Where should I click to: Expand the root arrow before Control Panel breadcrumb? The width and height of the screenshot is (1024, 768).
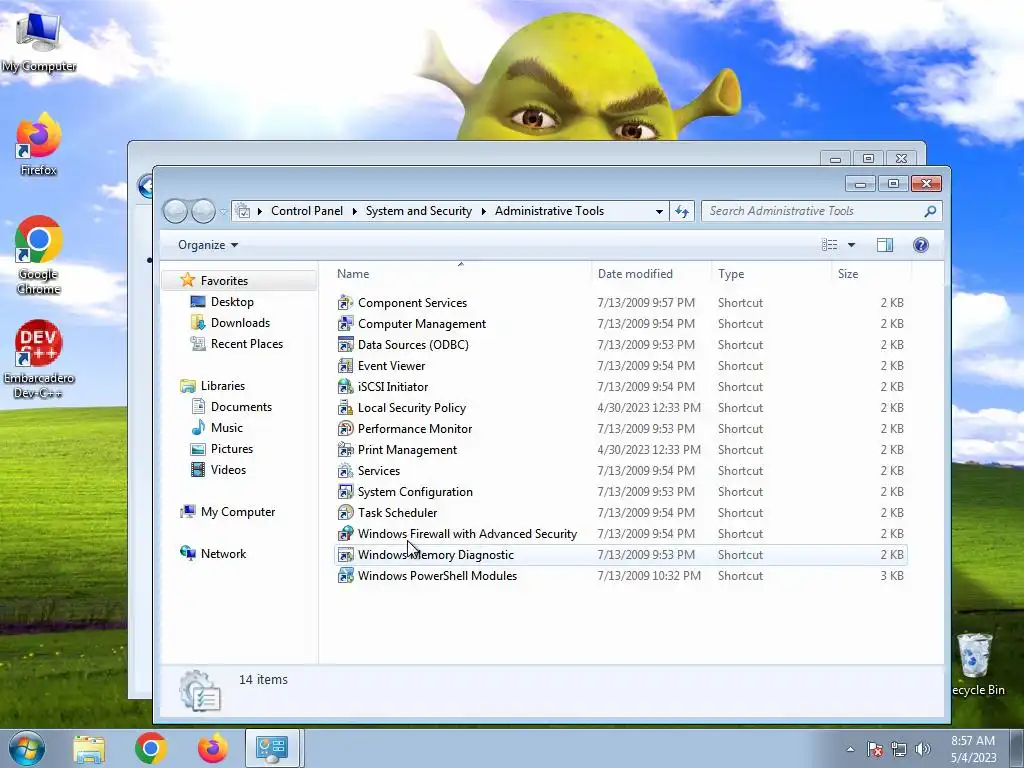[260, 211]
